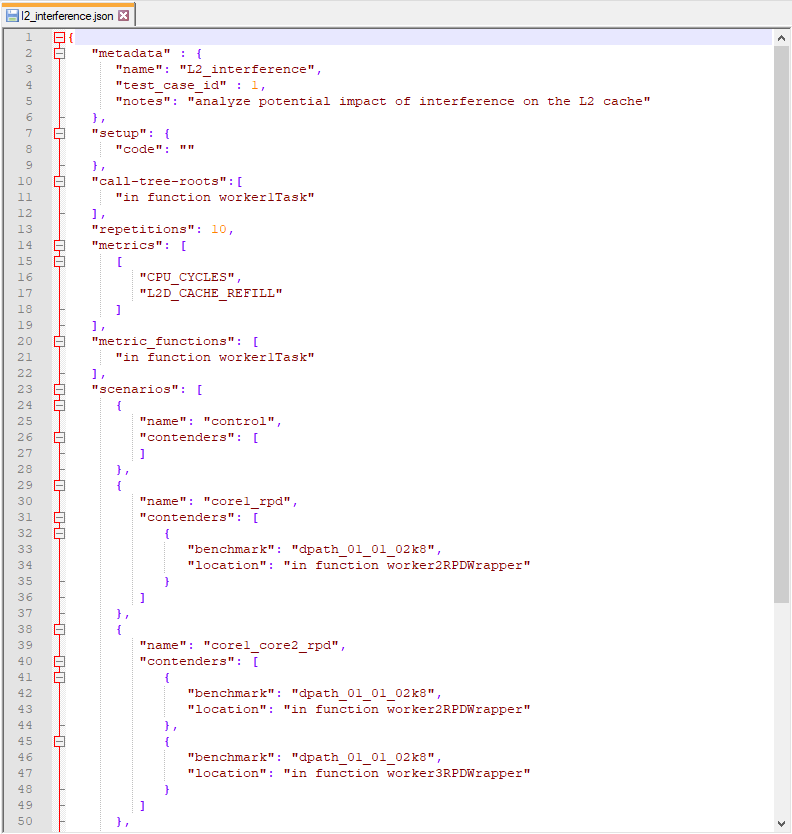
Task: Close the l2_interference.json tab
Action: click(123, 15)
